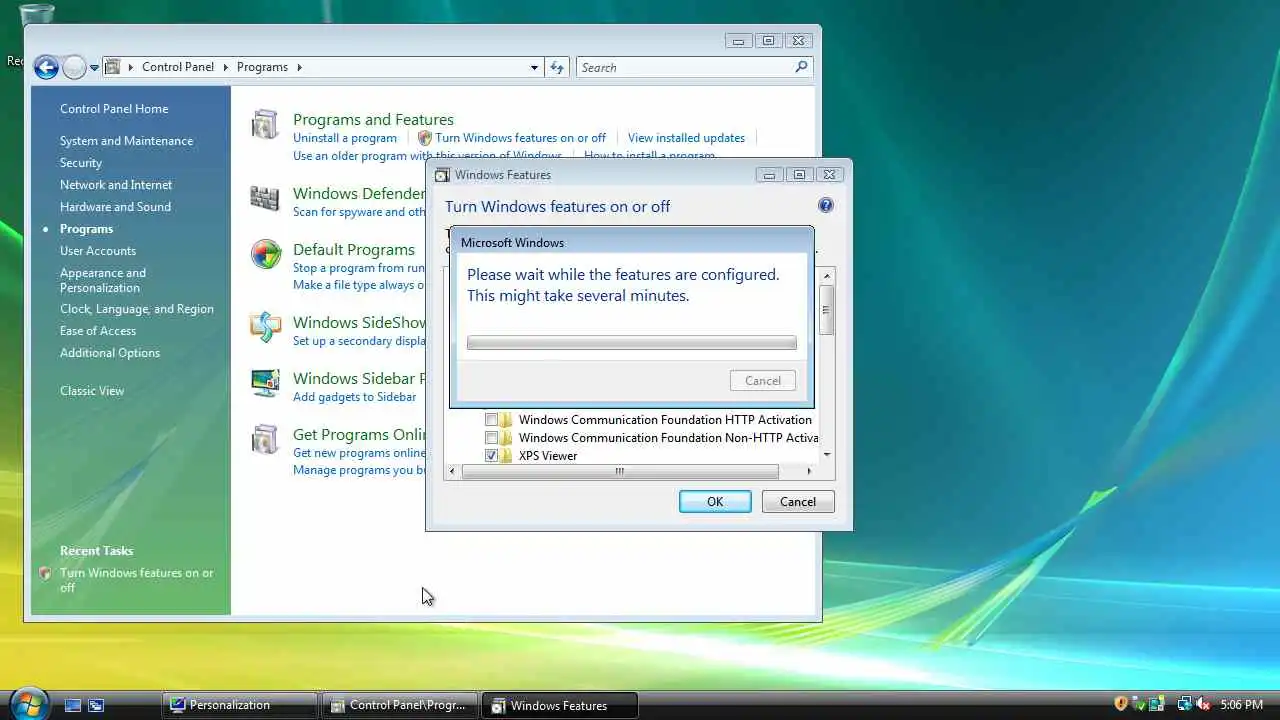This screenshot has width=1280, height=720.
Task: Click OK in the Windows Features dialog
Action: coord(715,502)
